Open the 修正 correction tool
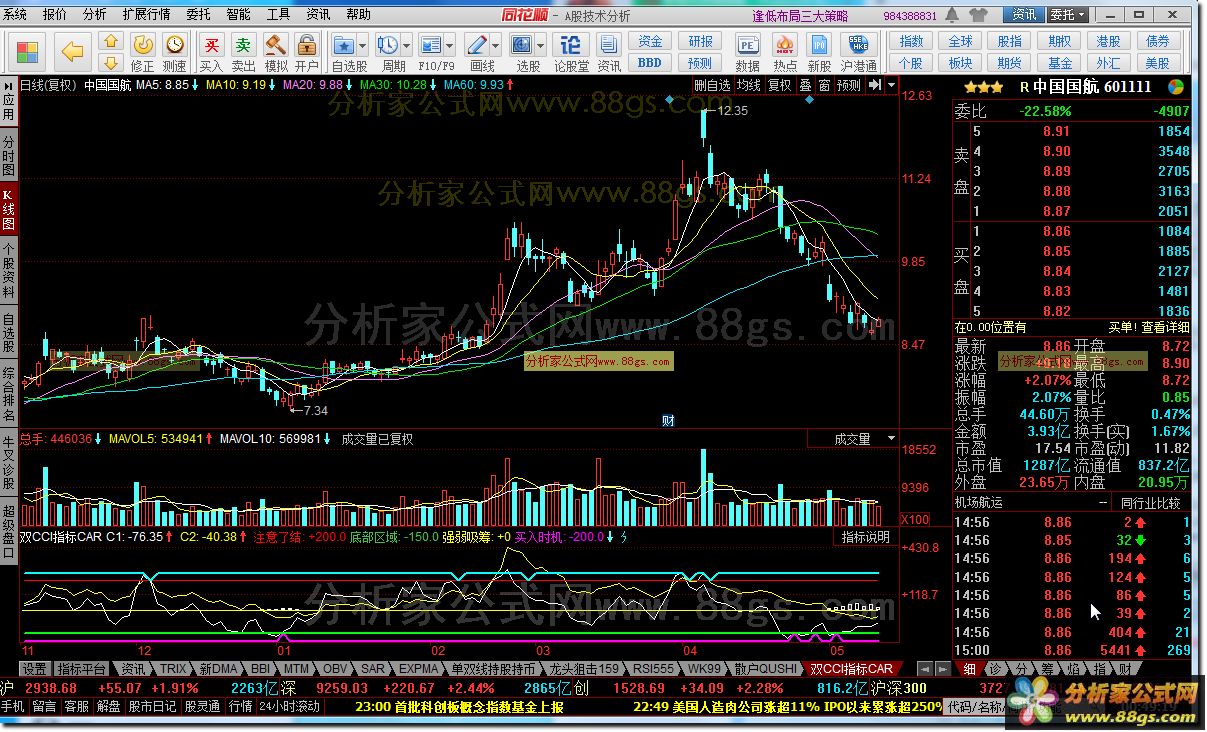Image resolution: width=1207 pixels, height=732 pixels. coord(143,52)
